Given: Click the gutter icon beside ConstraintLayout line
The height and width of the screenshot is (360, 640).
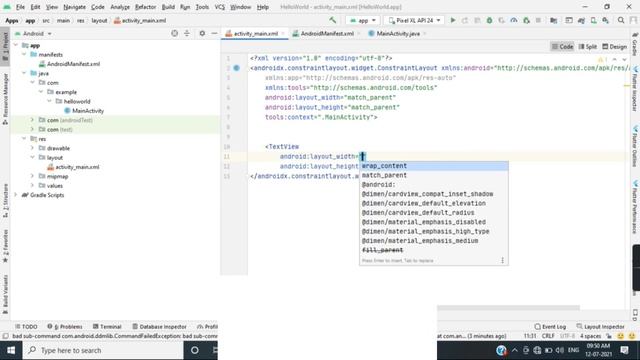Looking at the screenshot, I should click(x=237, y=68).
